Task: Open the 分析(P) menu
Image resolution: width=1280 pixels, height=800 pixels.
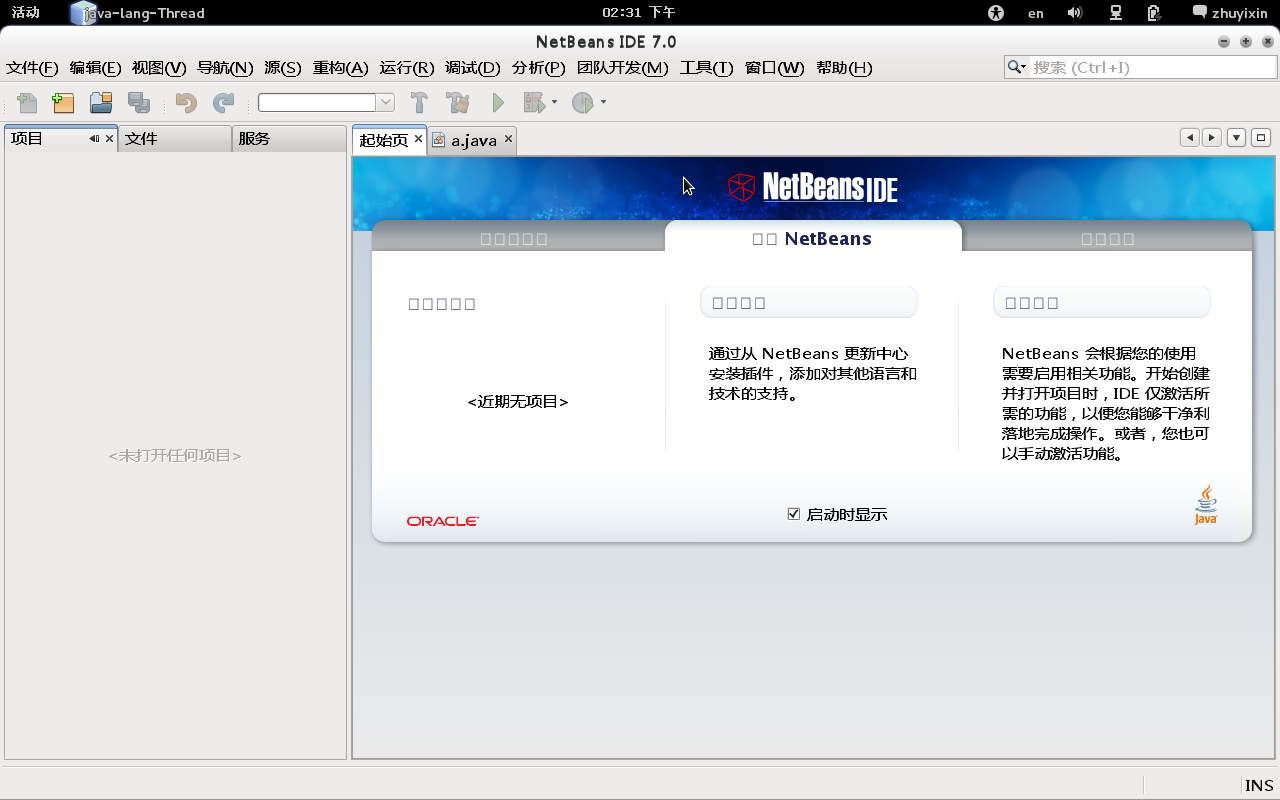Action: pos(539,68)
